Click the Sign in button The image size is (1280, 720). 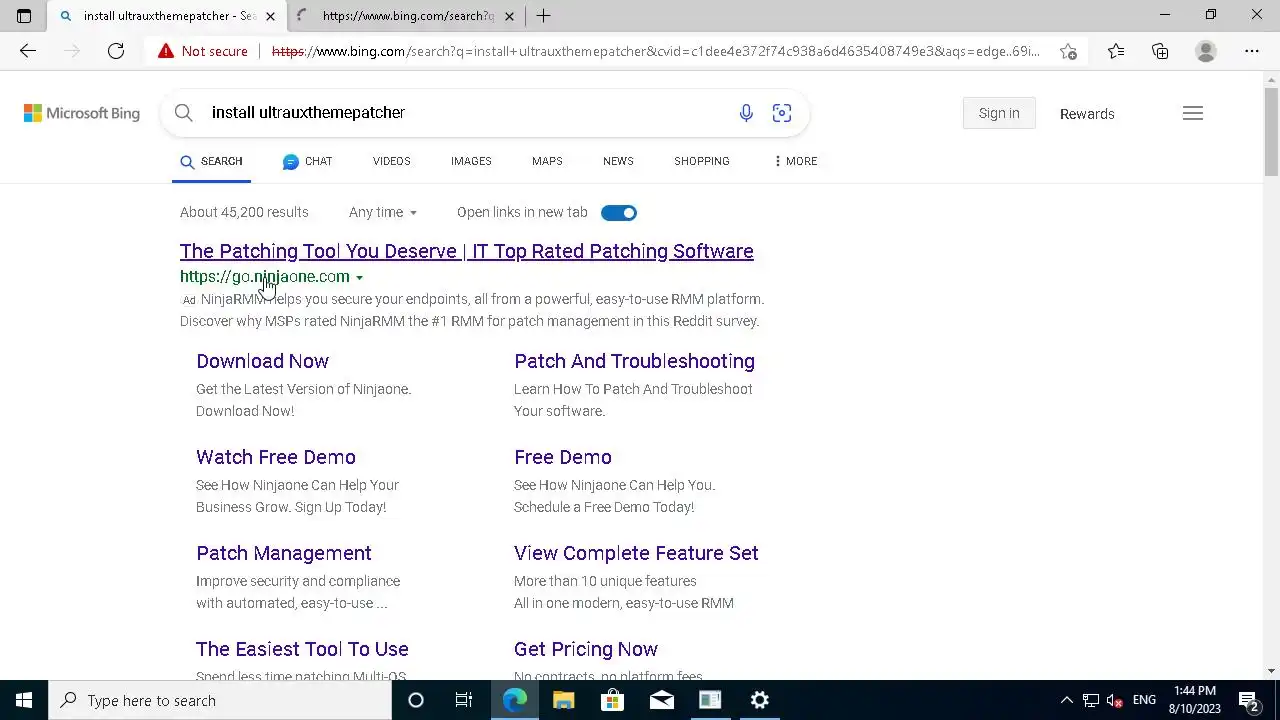999,113
